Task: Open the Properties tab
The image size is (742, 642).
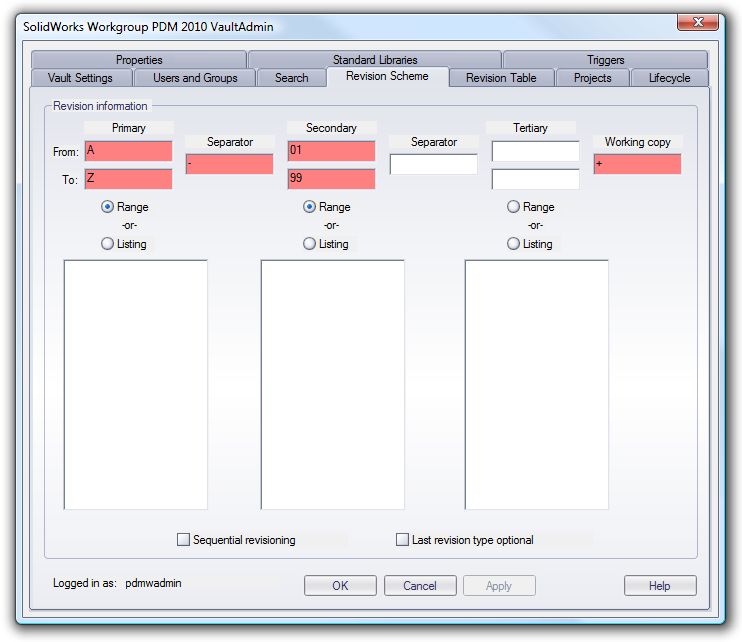Action: 139,60
